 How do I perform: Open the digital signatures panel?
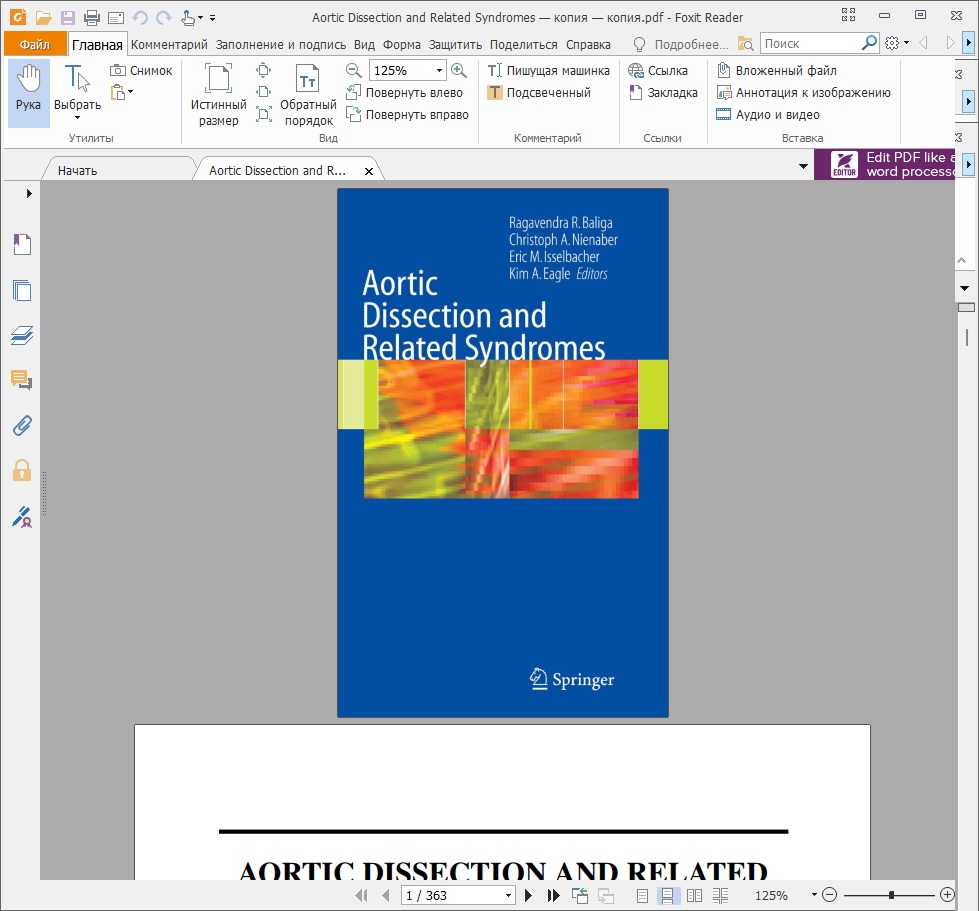pos(22,517)
